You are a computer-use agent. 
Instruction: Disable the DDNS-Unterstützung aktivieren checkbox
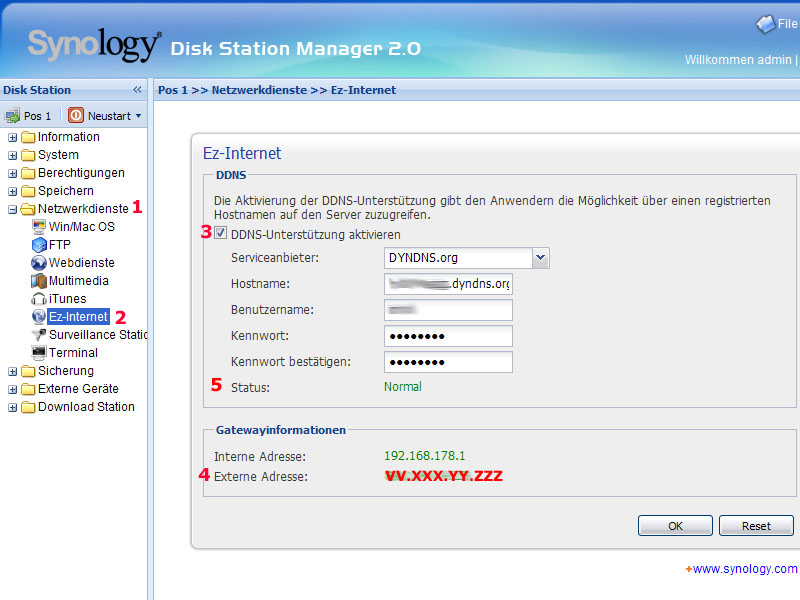tap(221, 234)
